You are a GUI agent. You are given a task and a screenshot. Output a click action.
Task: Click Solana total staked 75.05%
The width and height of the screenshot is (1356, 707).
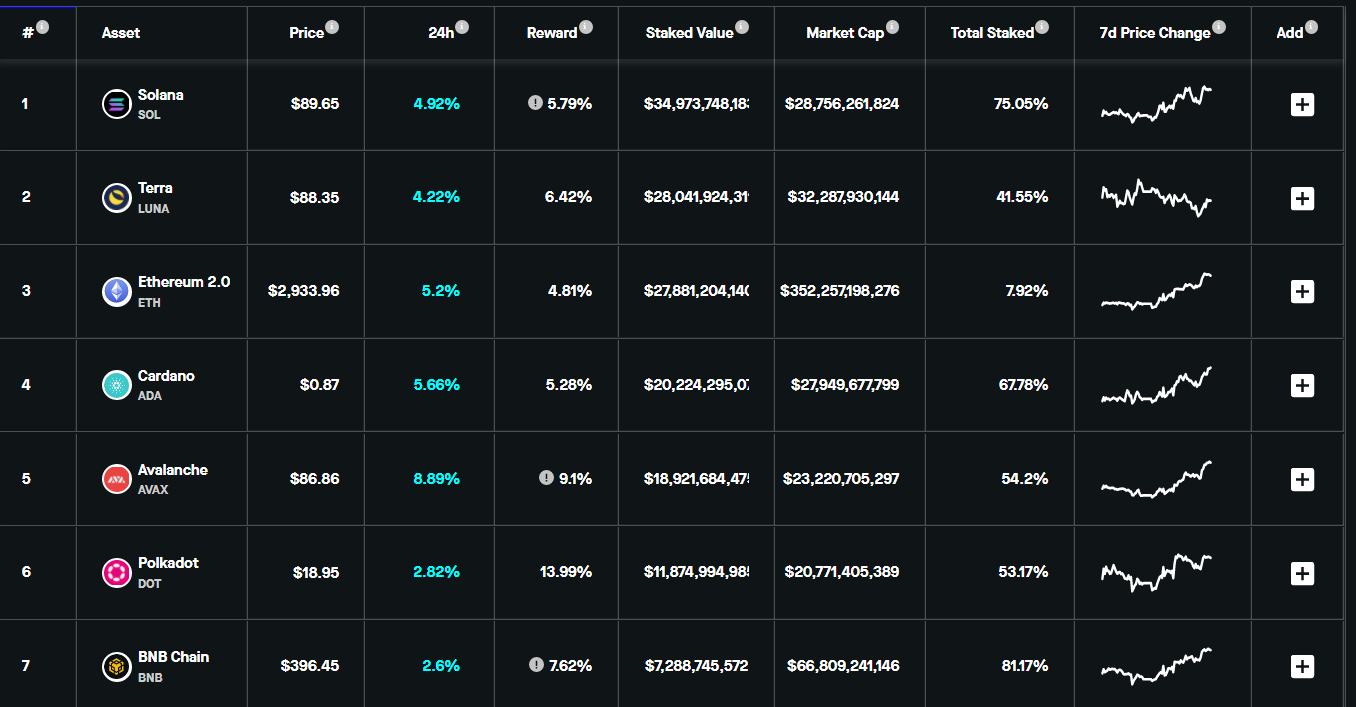coord(1022,104)
